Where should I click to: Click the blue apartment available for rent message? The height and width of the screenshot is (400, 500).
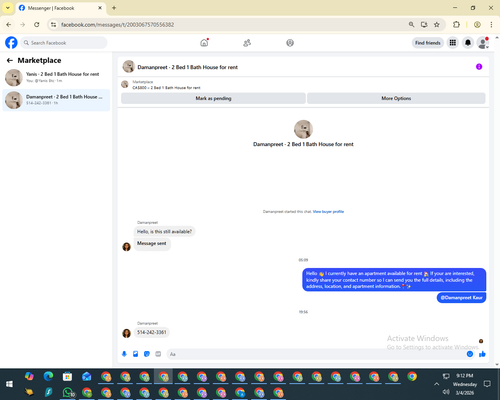(x=394, y=280)
